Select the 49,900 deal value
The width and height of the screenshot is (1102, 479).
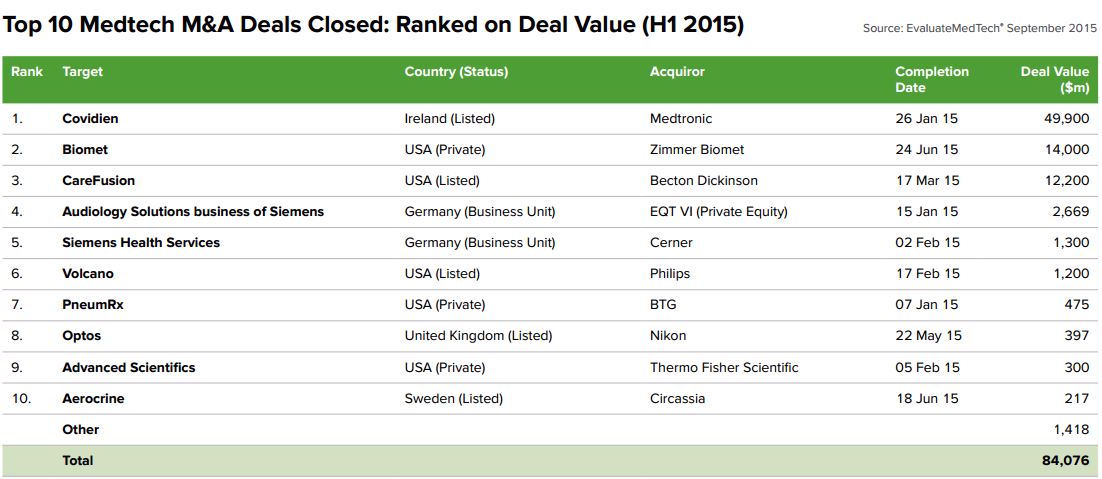(1065, 118)
